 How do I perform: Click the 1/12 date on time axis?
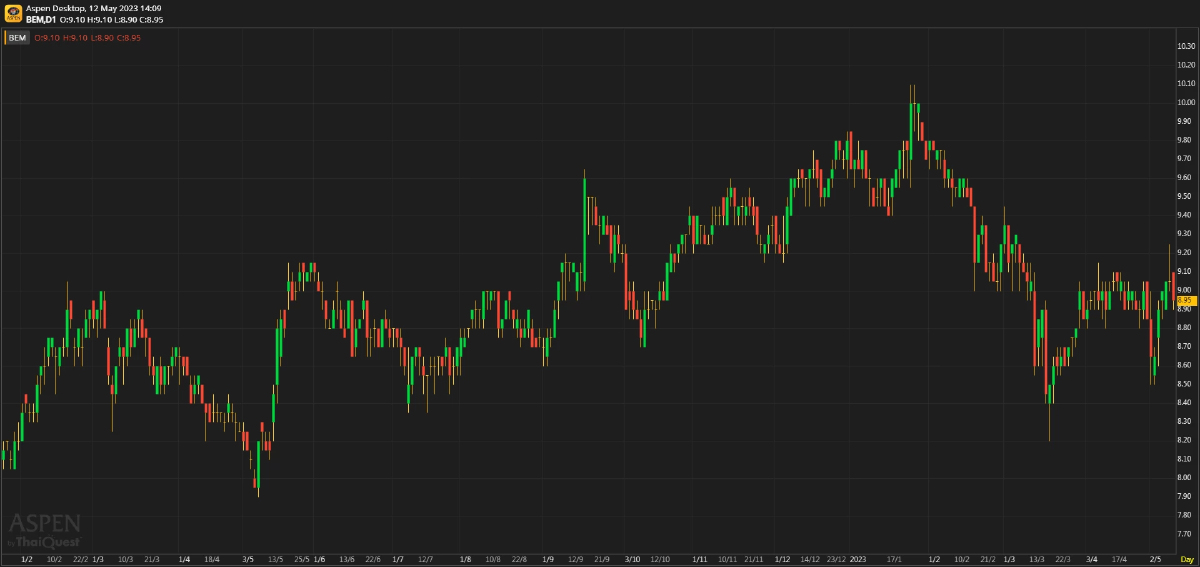[782, 558]
